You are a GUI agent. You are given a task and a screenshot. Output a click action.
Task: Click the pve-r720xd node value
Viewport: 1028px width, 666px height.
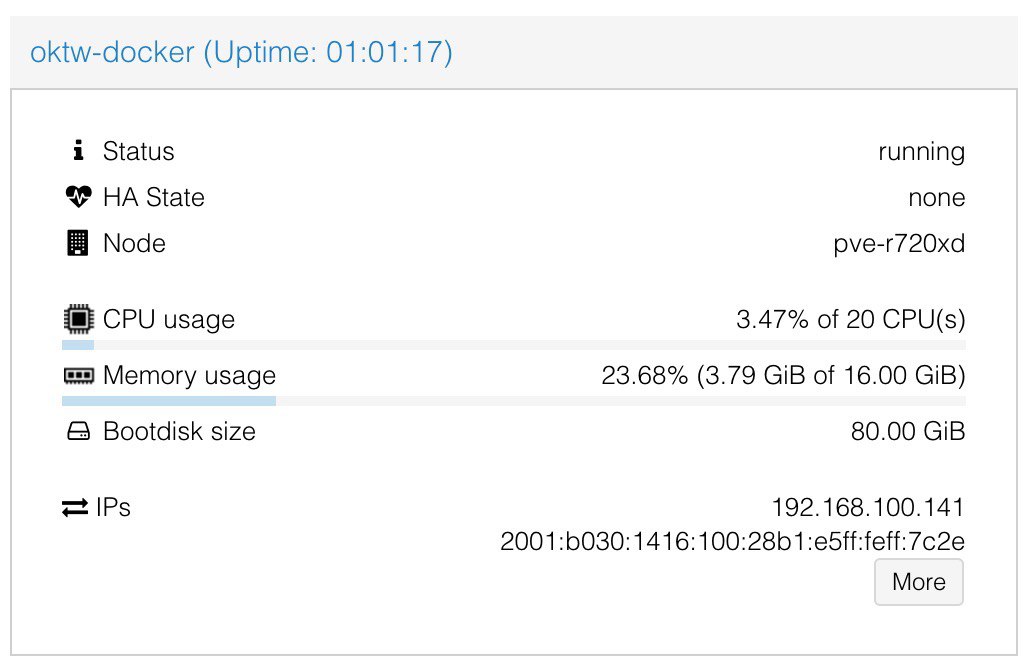899,243
